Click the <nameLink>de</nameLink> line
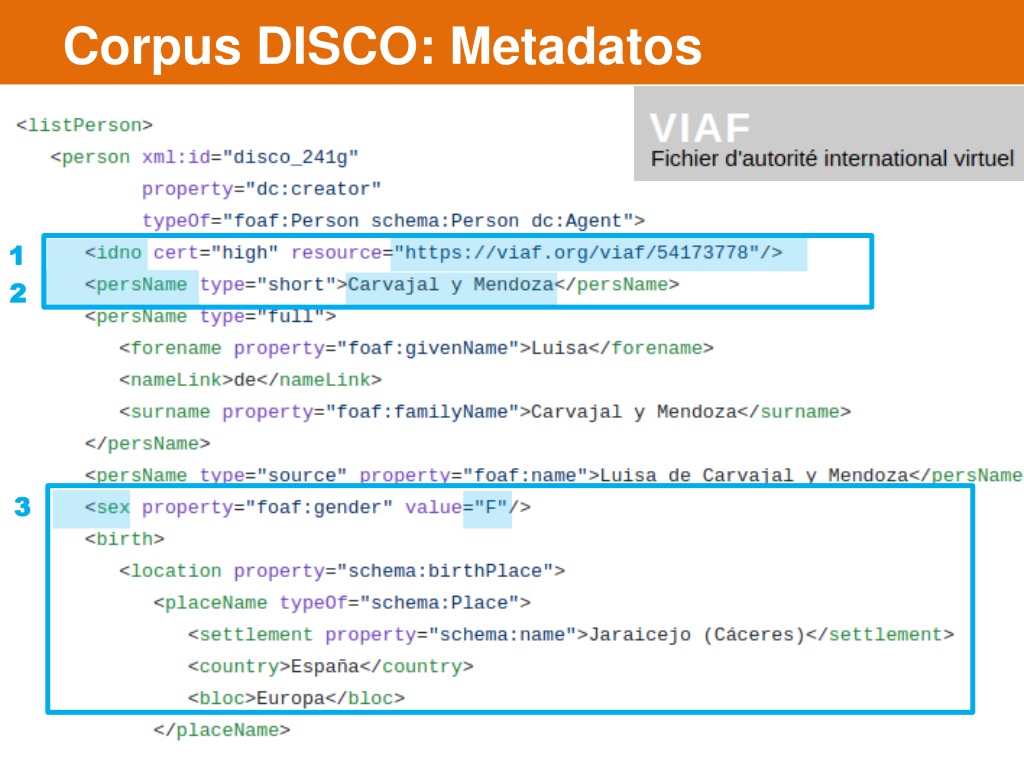 (250, 380)
